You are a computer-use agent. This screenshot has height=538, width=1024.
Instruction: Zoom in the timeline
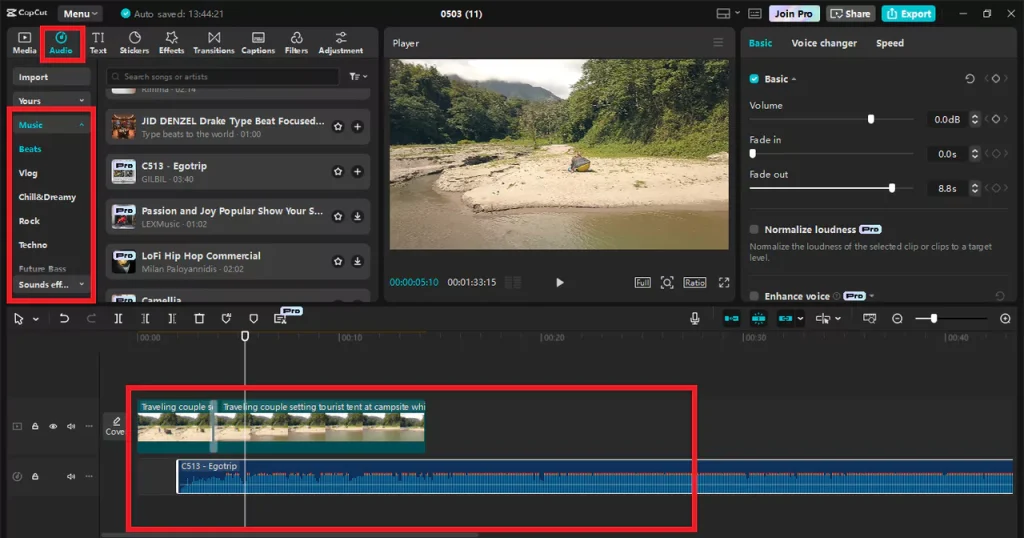(1005, 319)
